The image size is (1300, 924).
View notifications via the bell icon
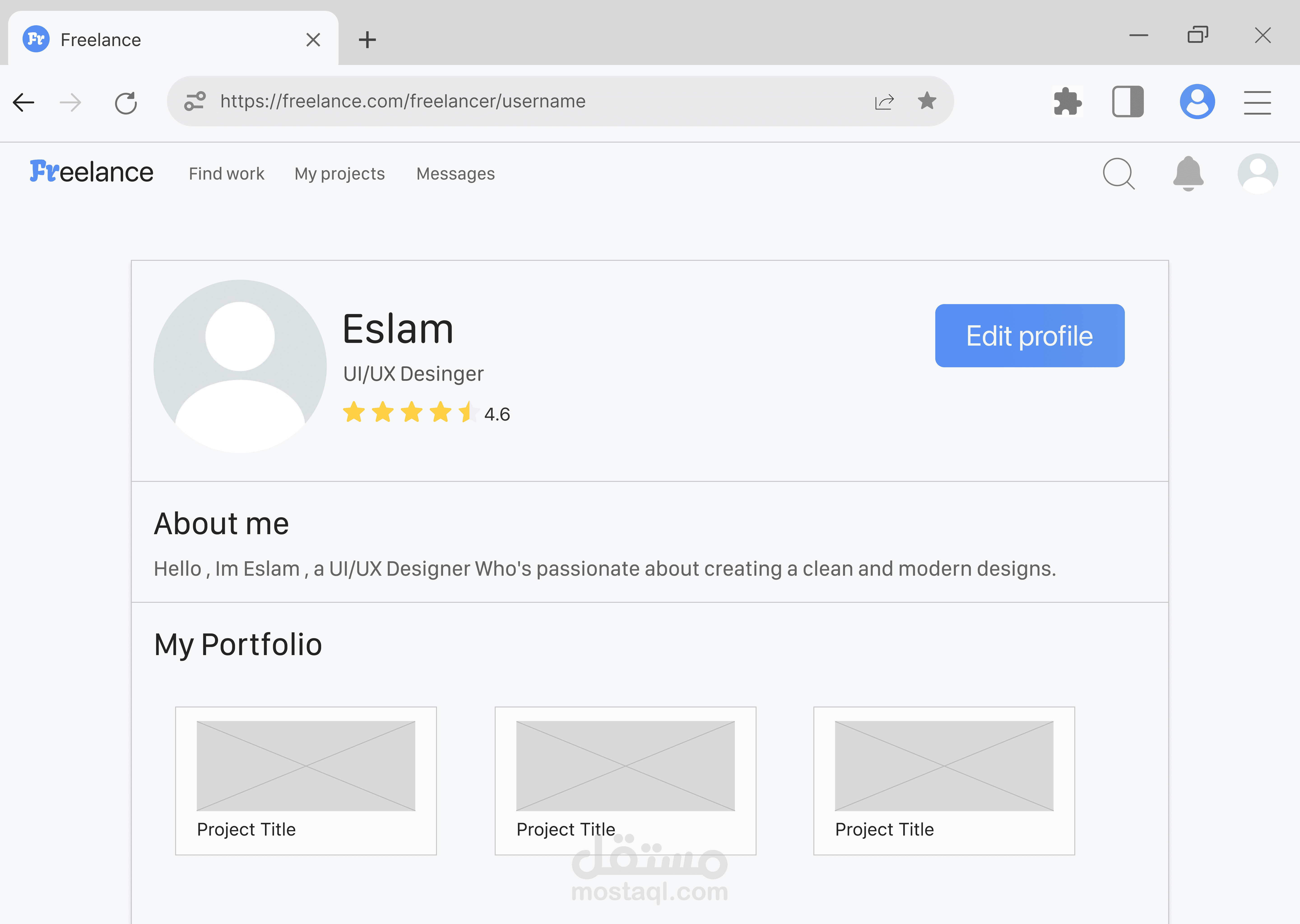pyautogui.click(x=1189, y=173)
